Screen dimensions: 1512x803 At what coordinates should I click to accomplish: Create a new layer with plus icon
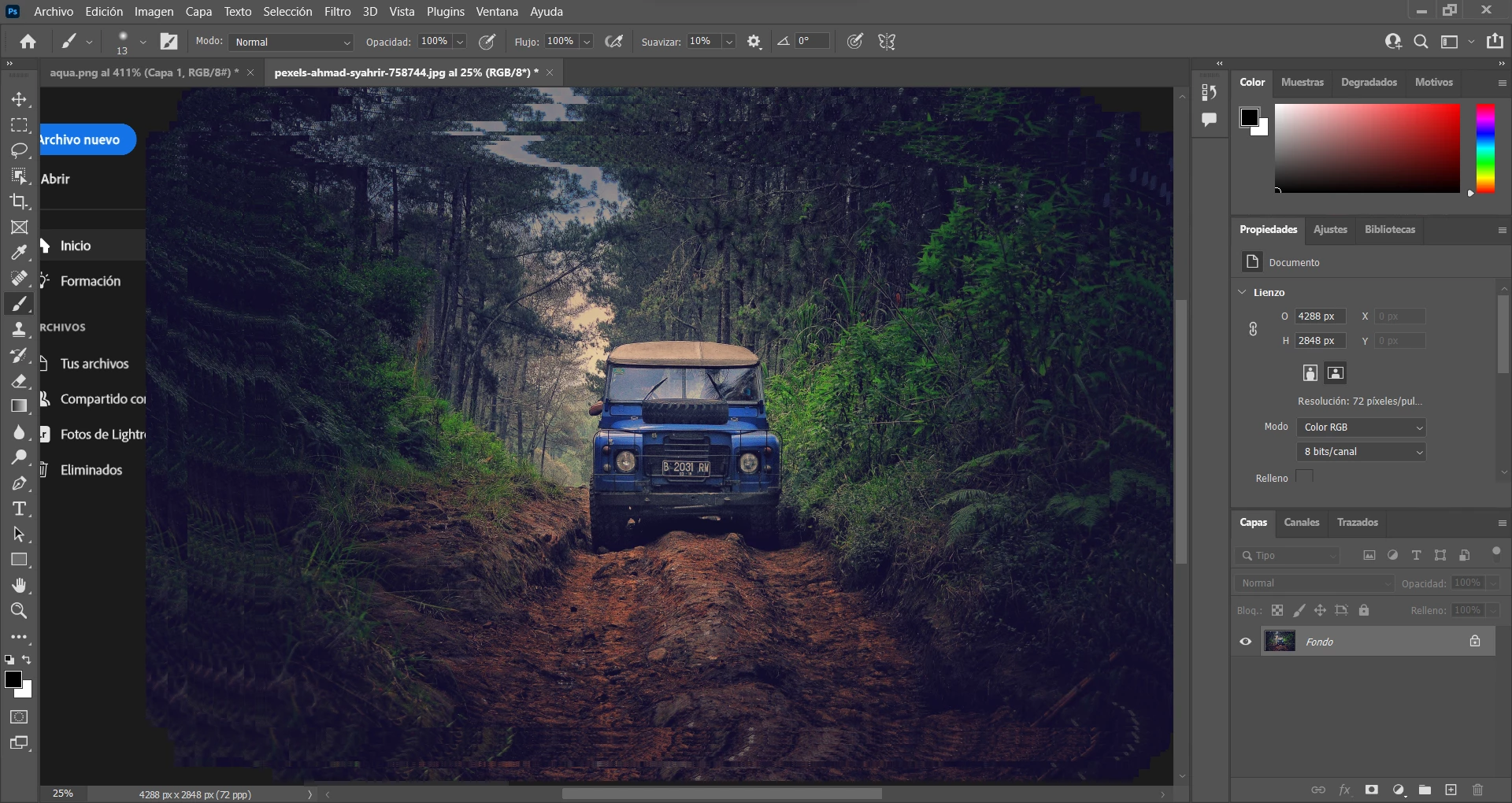click(1451, 790)
